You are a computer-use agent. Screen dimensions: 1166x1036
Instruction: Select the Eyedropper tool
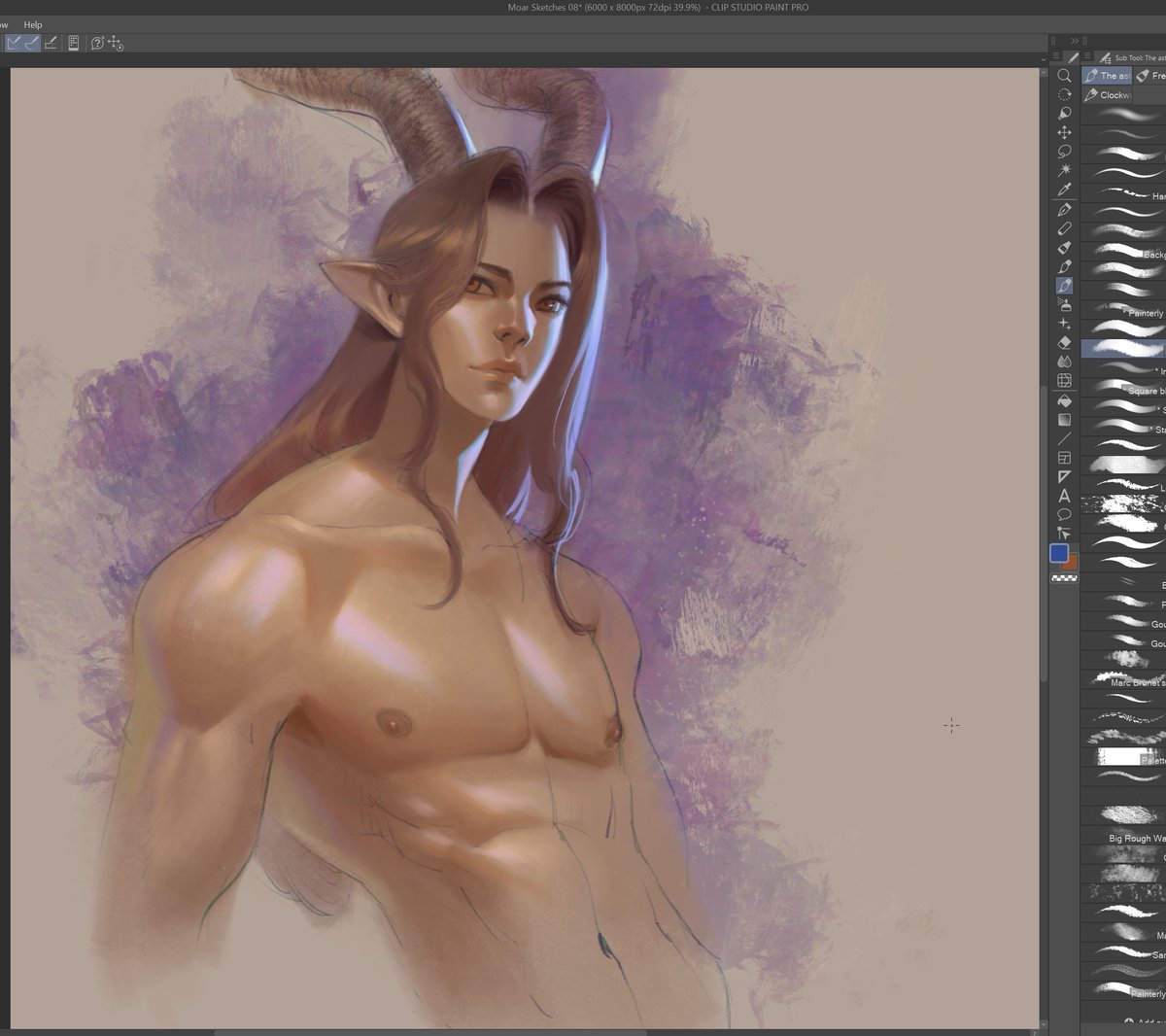point(1064,190)
